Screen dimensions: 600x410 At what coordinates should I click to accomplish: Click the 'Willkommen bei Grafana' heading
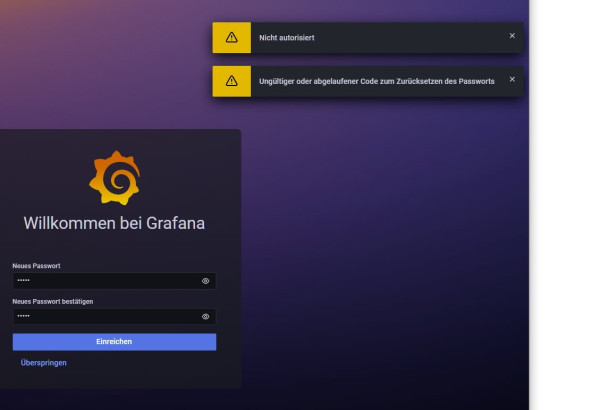[114, 223]
